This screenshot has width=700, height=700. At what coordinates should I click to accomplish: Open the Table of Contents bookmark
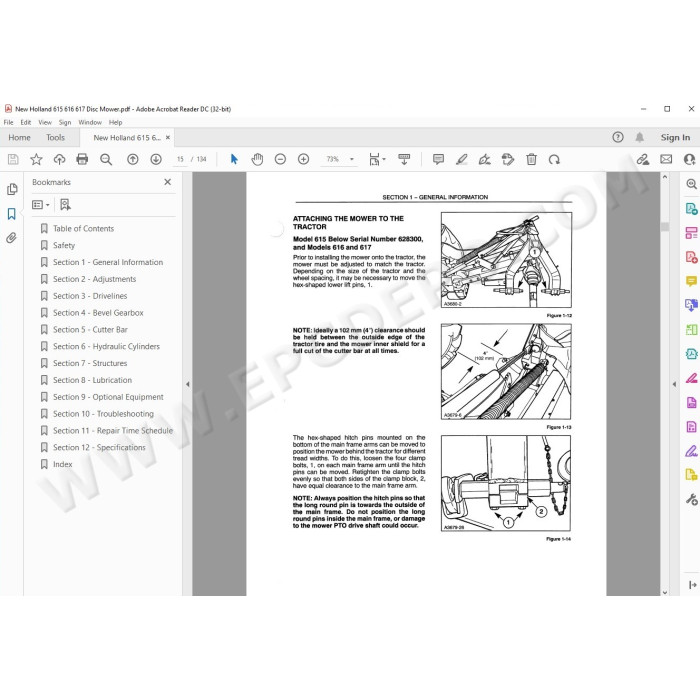[x=83, y=229]
